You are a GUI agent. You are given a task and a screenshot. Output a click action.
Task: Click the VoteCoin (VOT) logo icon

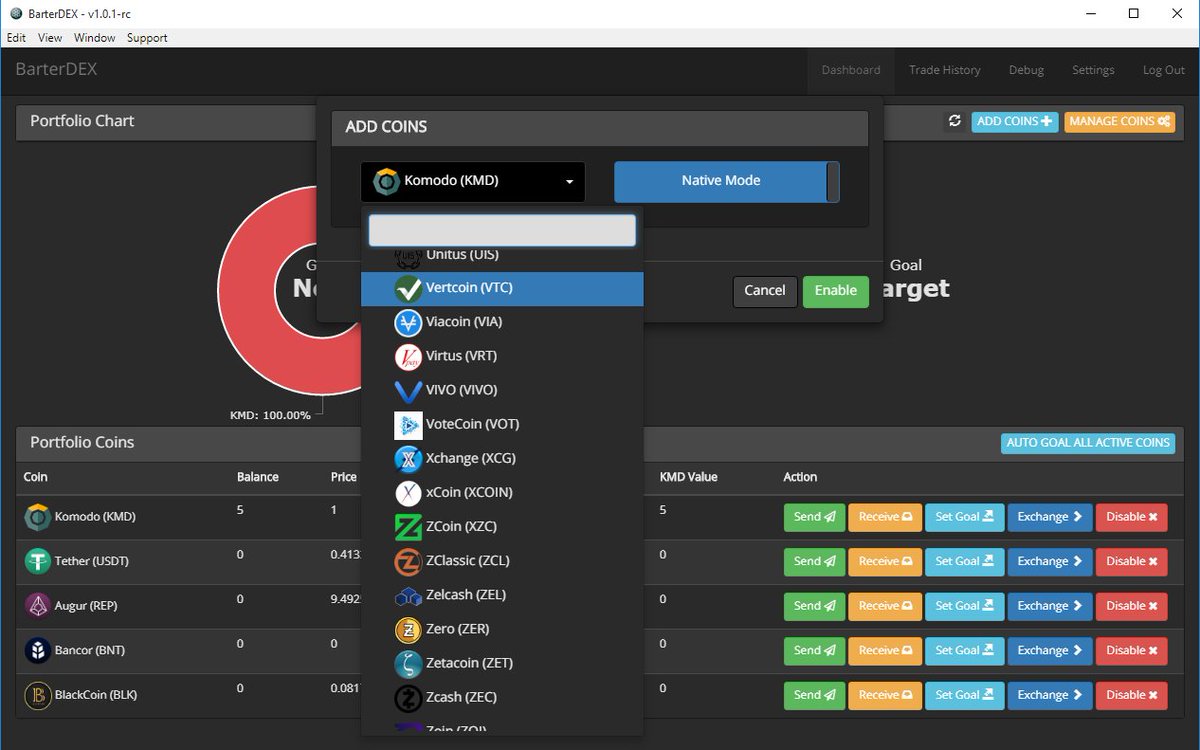[408, 425]
